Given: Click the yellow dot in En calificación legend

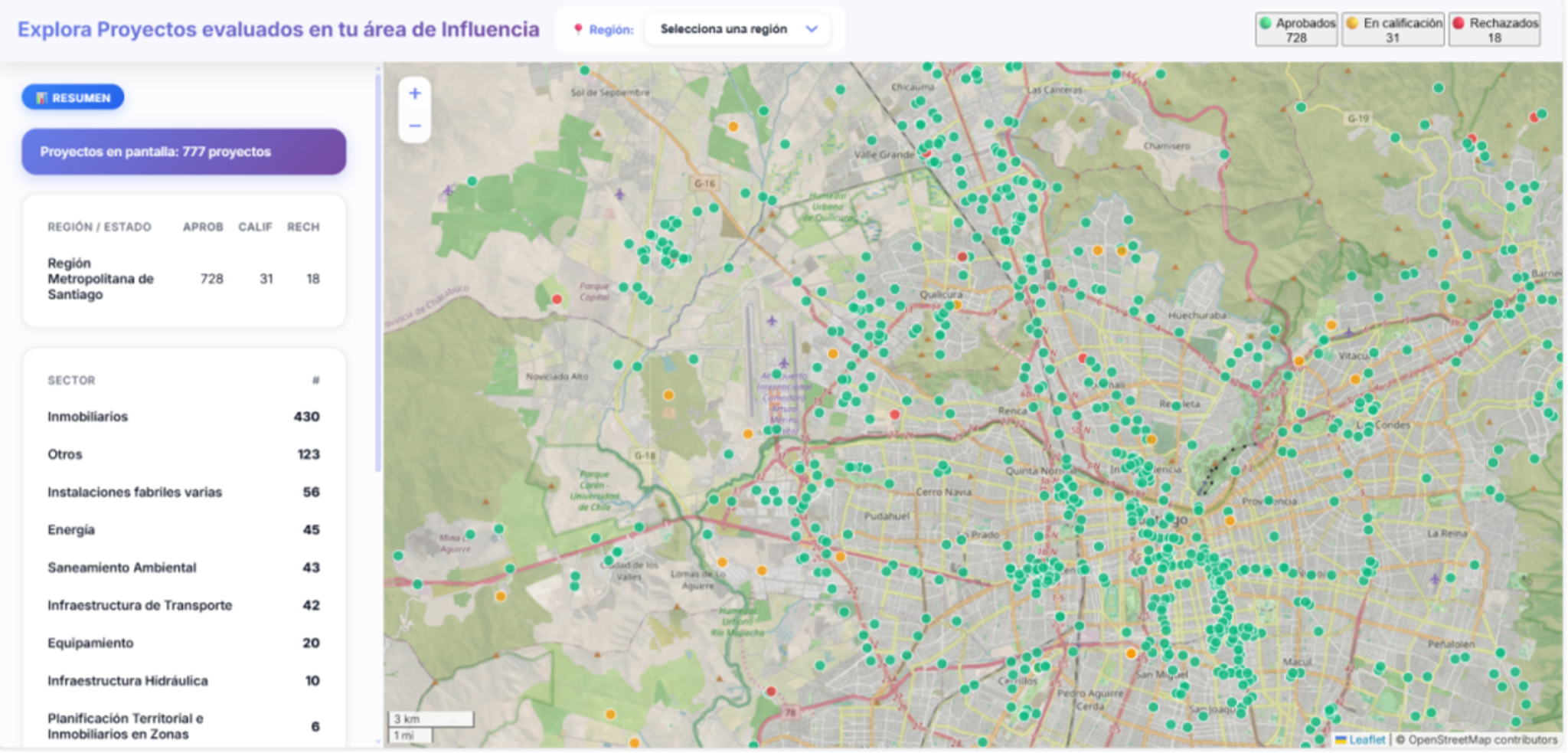Looking at the screenshot, I should 1353,23.
